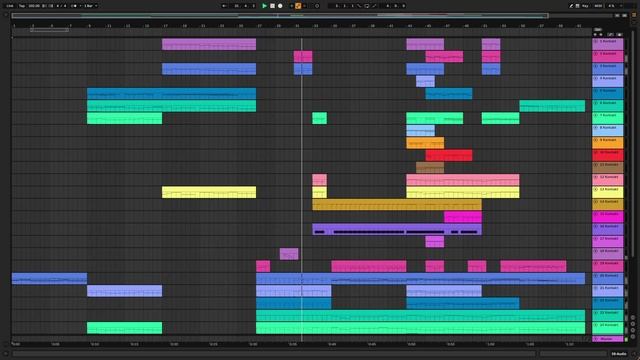Select the first blue clip on track 20
The height and width of the screenshot is (360, 640).
pyautogui.click(x=49, y=278)
